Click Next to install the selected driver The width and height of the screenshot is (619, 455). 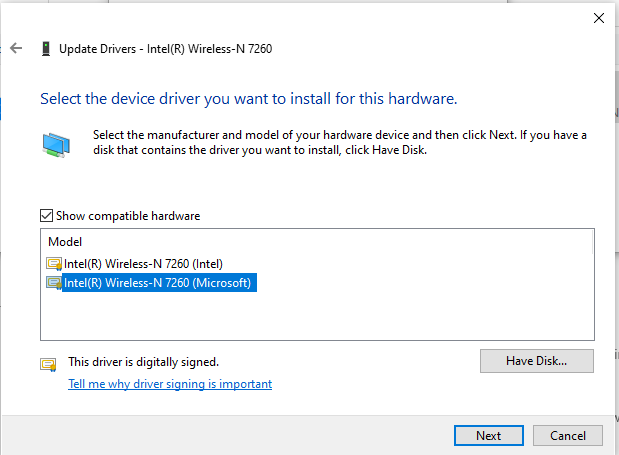click(488, 436)
